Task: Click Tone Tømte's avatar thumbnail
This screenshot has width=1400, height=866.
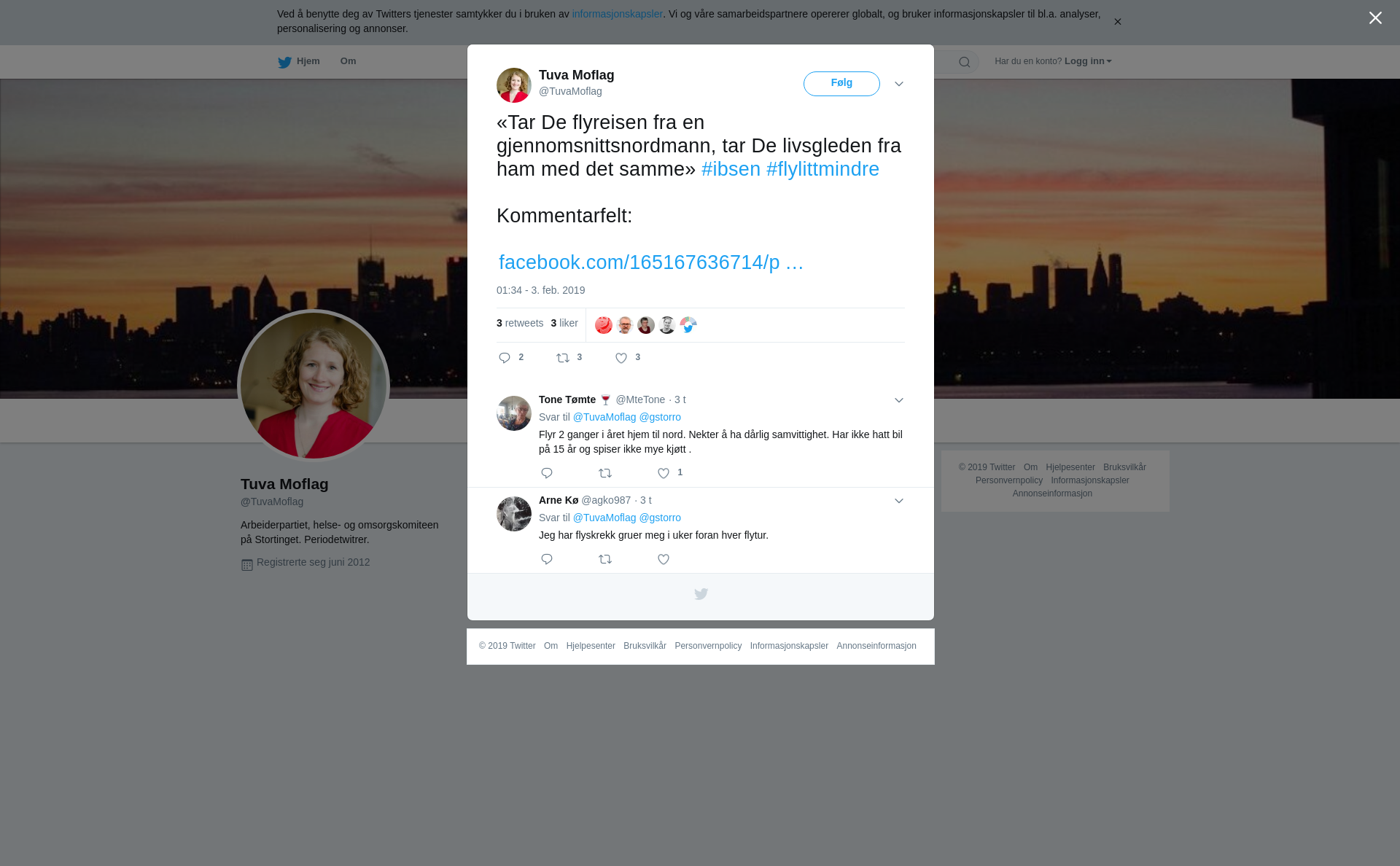Action: pyautogui.click(x=514, y=413)
